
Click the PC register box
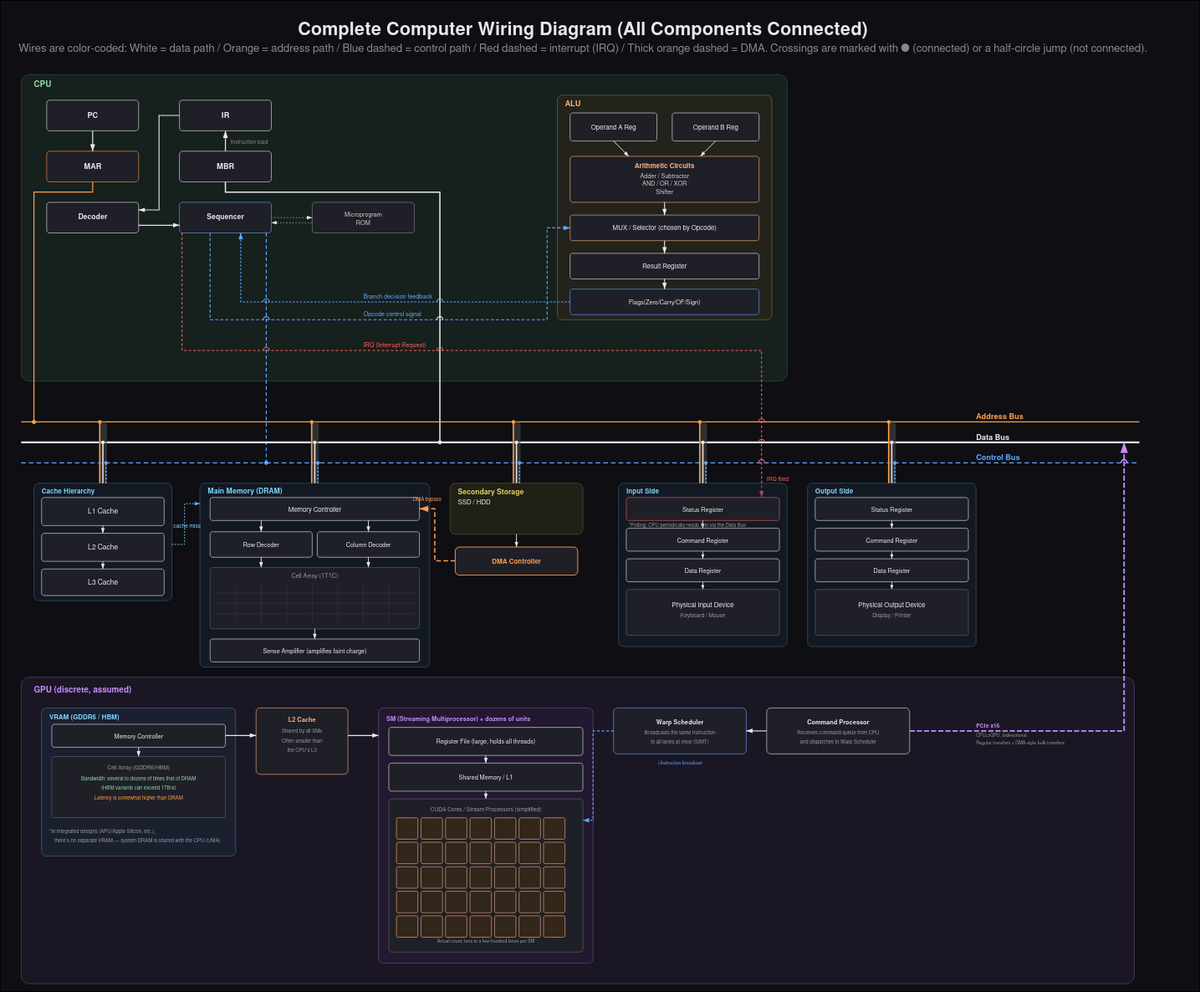click(x=92, y=115)
